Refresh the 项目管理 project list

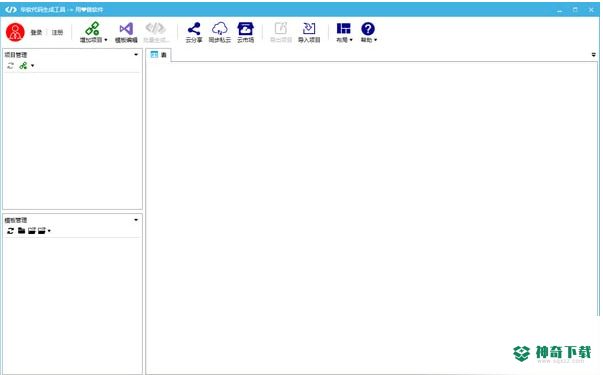click(x=10, y=66)
